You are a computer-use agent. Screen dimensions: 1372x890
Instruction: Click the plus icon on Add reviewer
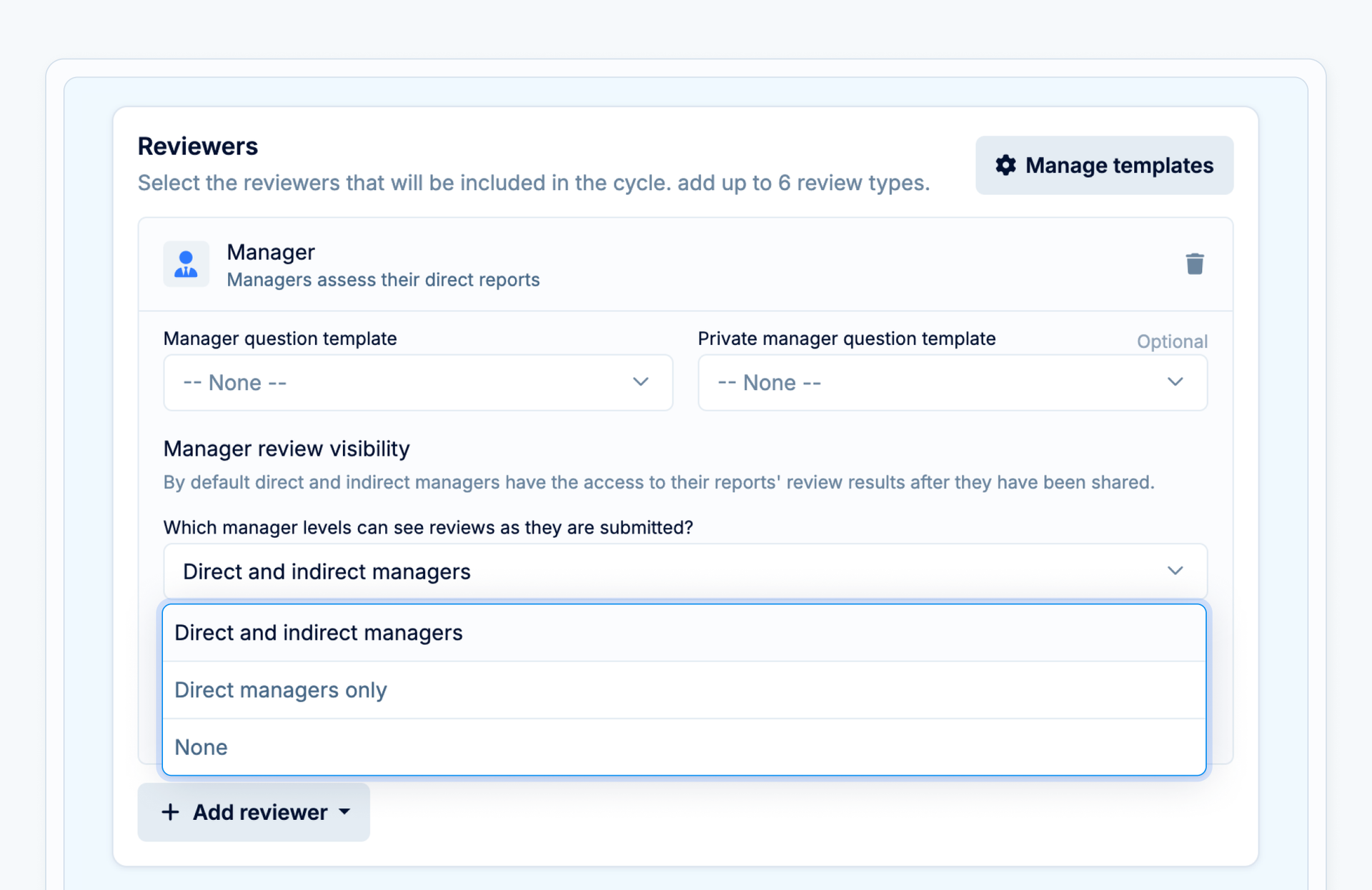tap(170, 812)
